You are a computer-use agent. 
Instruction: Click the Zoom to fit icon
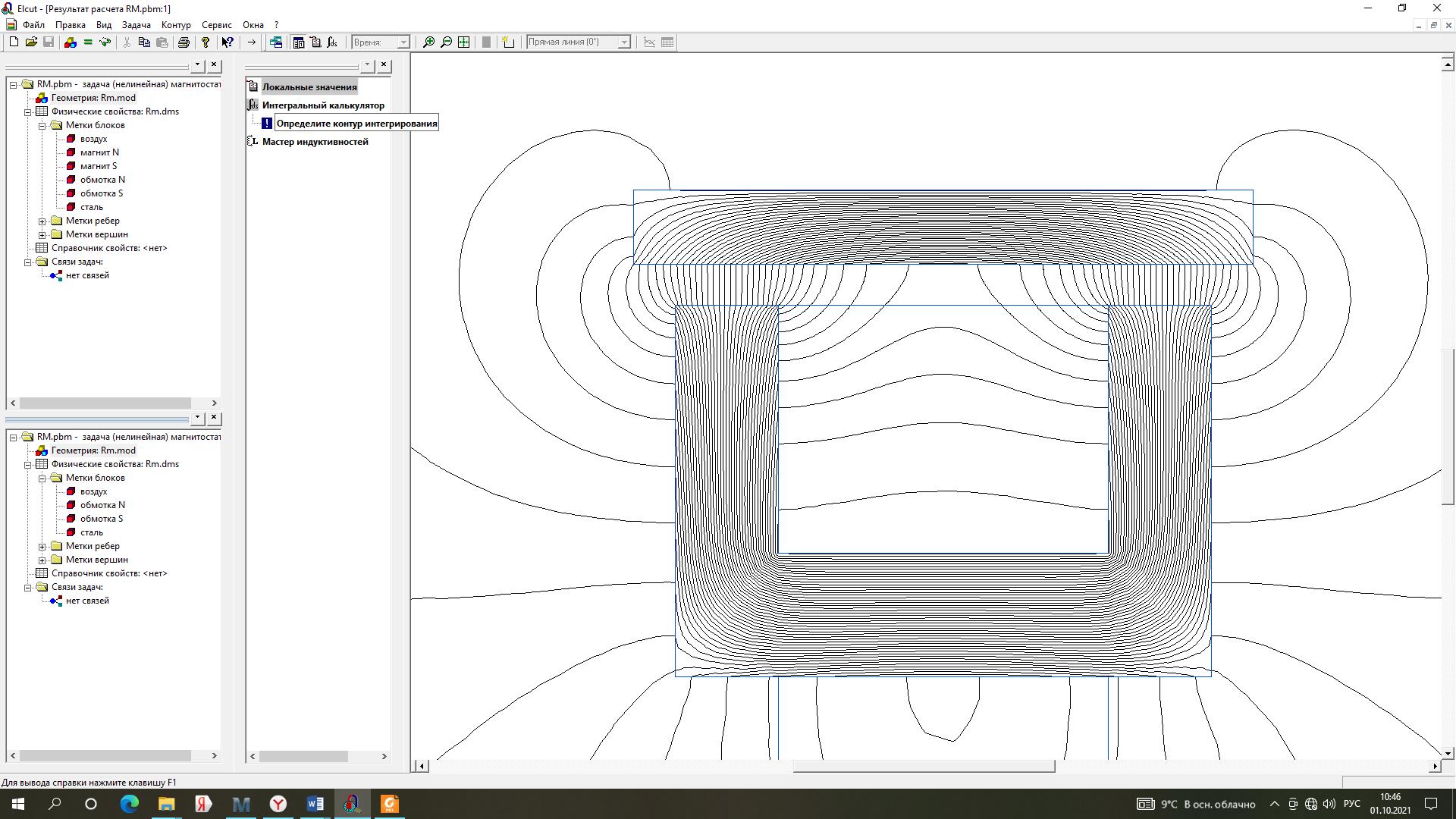pos(463,42)
